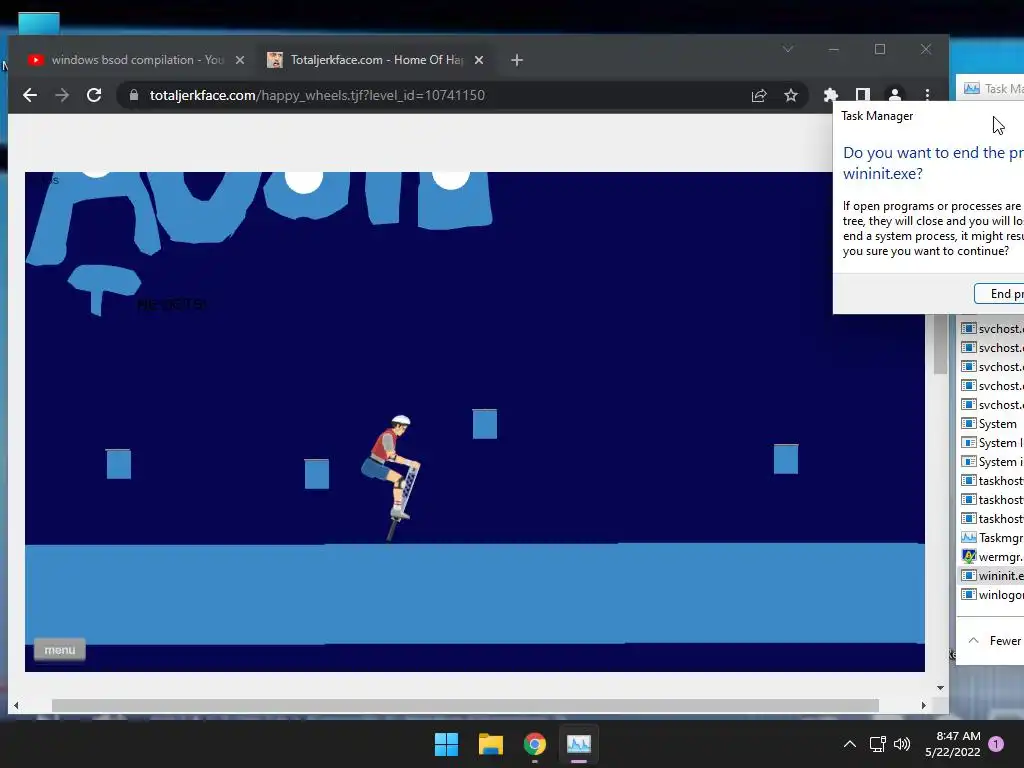Collapse Task Manager with Fewer details

[997, 641]
